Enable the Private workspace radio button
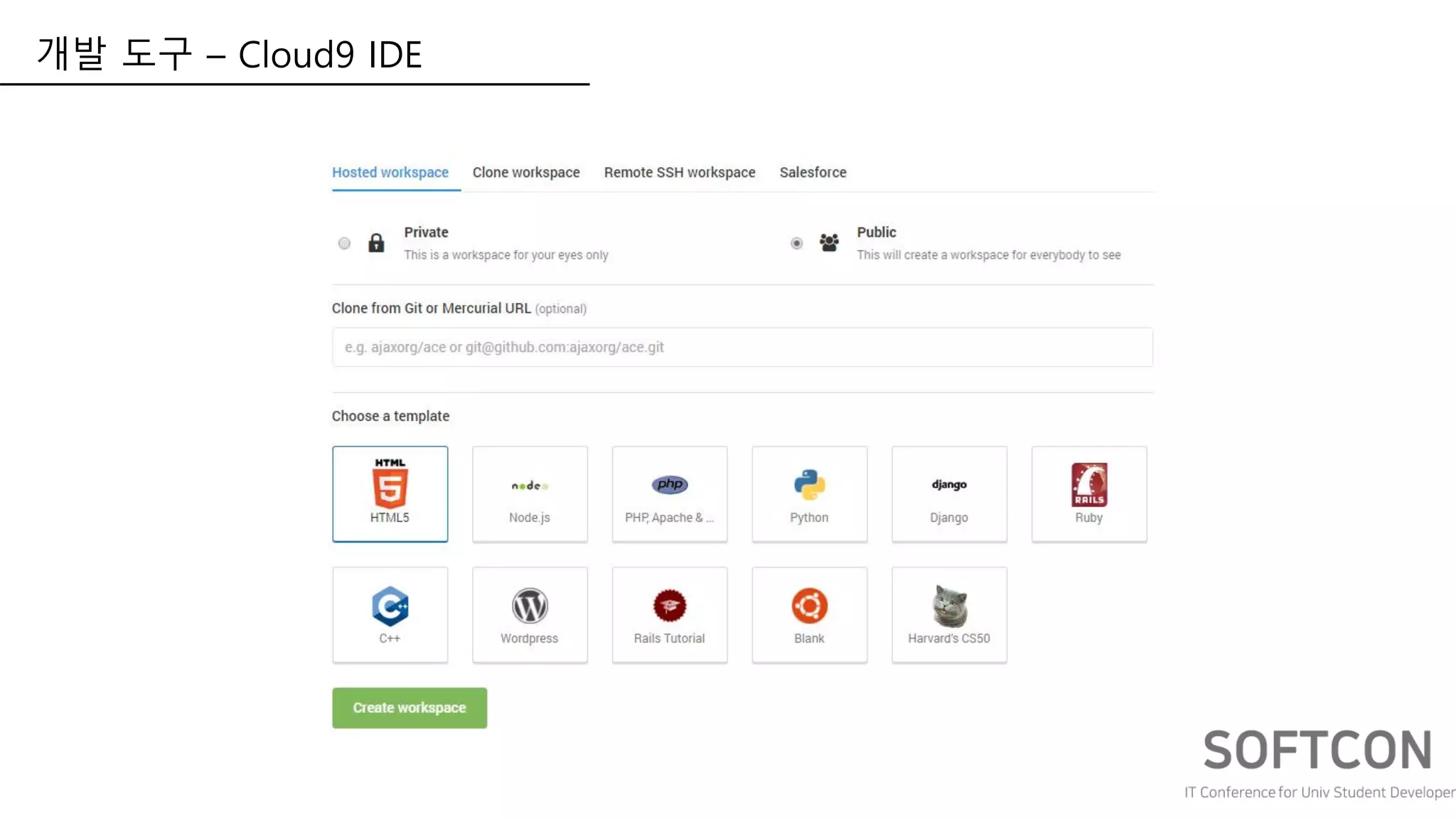The height and width of the screenshot is (819, 1456). [344, 243]
